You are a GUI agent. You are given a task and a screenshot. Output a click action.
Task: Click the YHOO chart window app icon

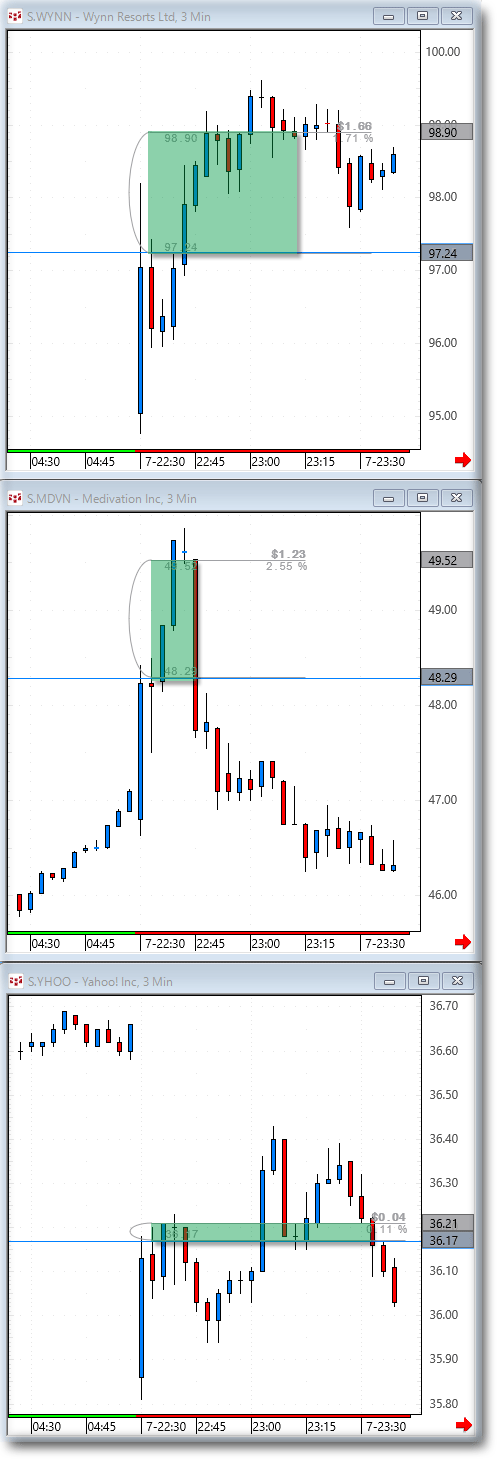click(x=15, y=982)
